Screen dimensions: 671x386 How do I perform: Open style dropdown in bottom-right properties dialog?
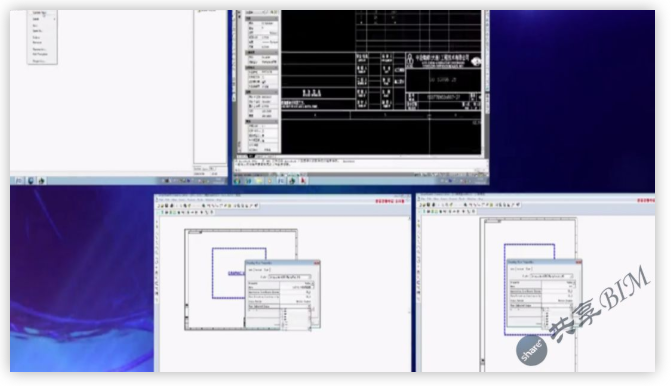[551, 276]
